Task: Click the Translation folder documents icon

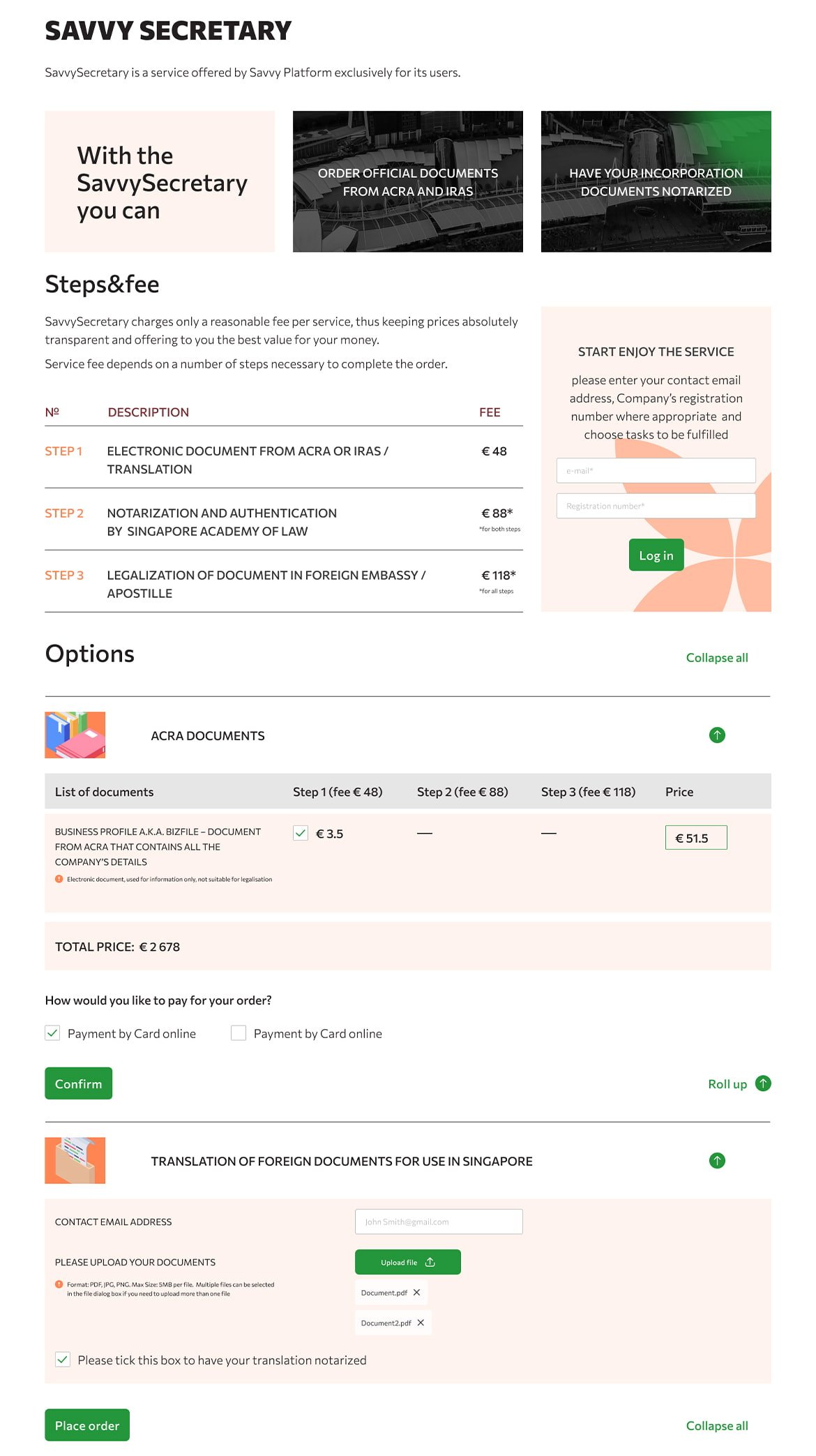Action: 75,1160
